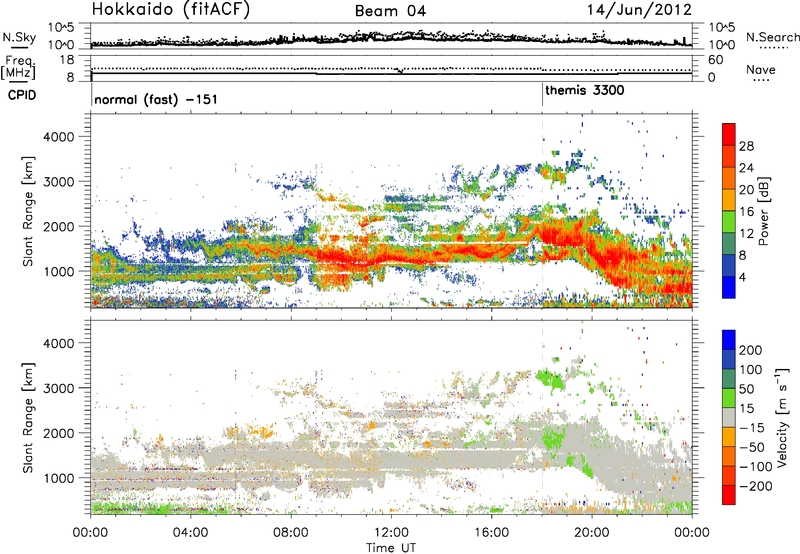Viewport: 800px width, 554px height.
Task: Click the 'N.Search' legend label
Action: (x=772, y=37)
